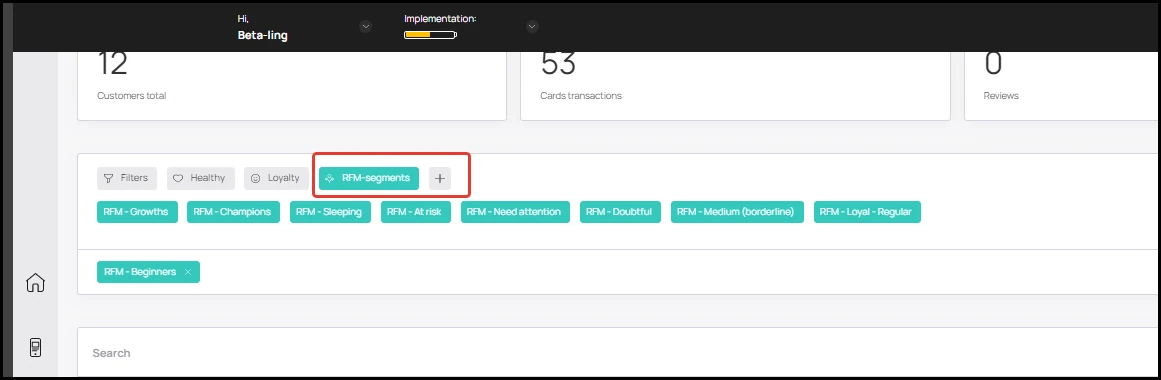Expand the Implementation progress dropdown
Screen dimensions: 1161x380
pos(532,27)
